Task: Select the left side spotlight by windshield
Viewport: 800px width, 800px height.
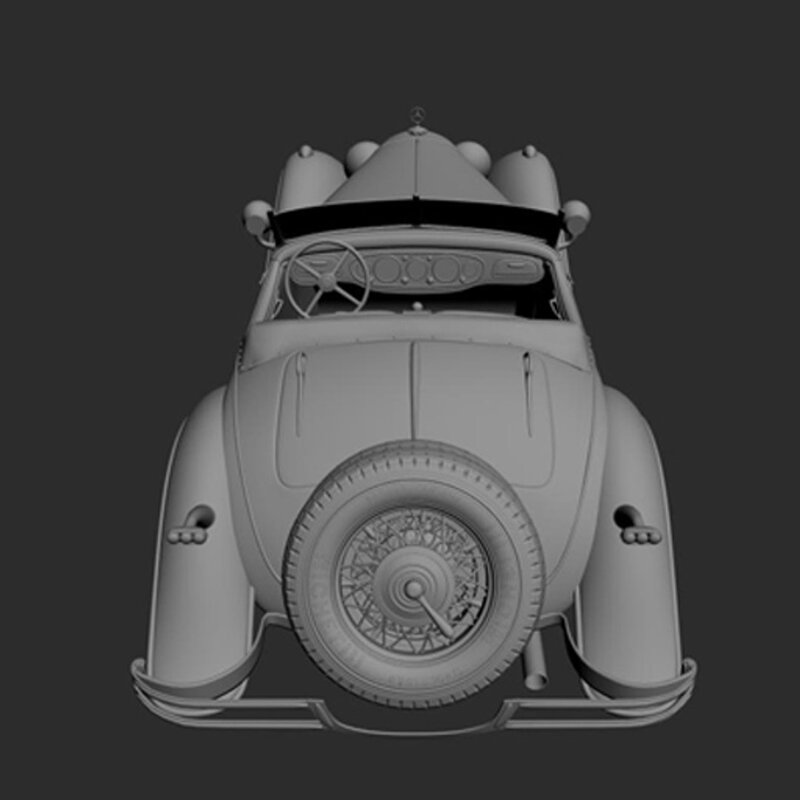Action: (x=257, y=216)
